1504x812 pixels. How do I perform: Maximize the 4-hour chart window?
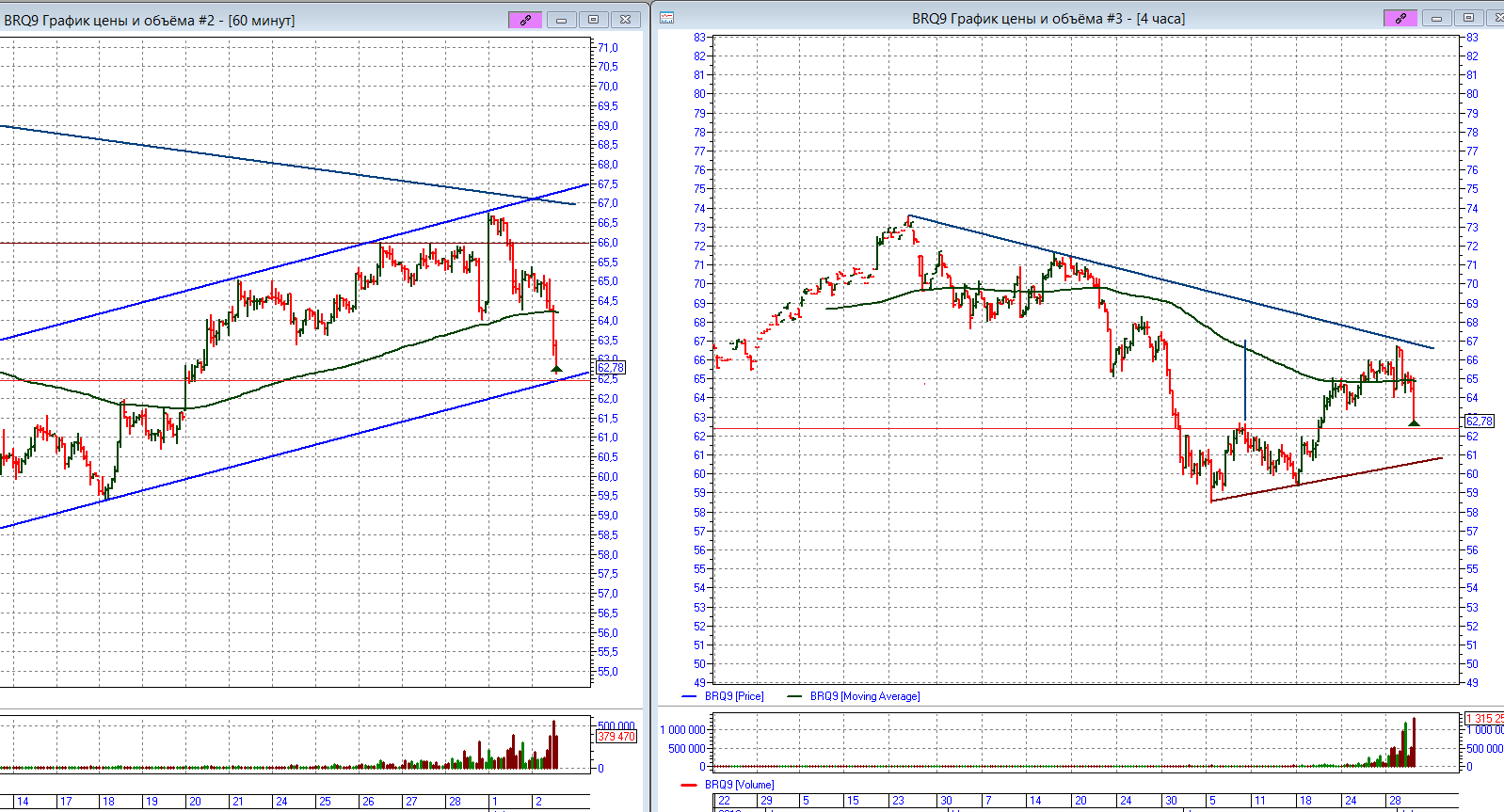[1468, 19]
